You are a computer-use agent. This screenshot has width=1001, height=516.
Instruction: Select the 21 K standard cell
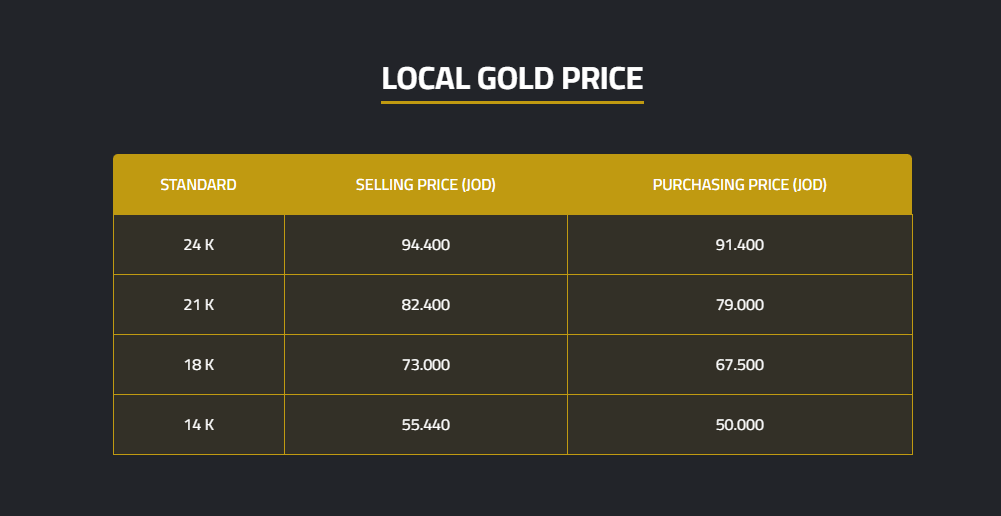[x=198, y=305]
